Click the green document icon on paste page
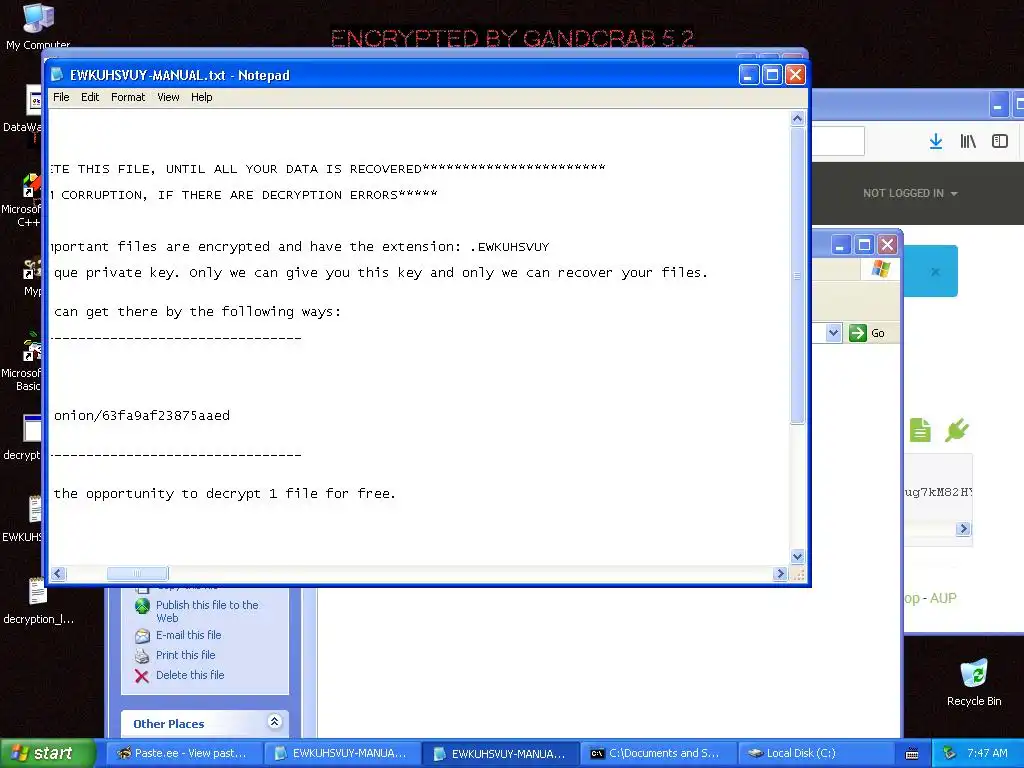The width and height of the screenshot is (1024, 768). (x=920, y=430)
